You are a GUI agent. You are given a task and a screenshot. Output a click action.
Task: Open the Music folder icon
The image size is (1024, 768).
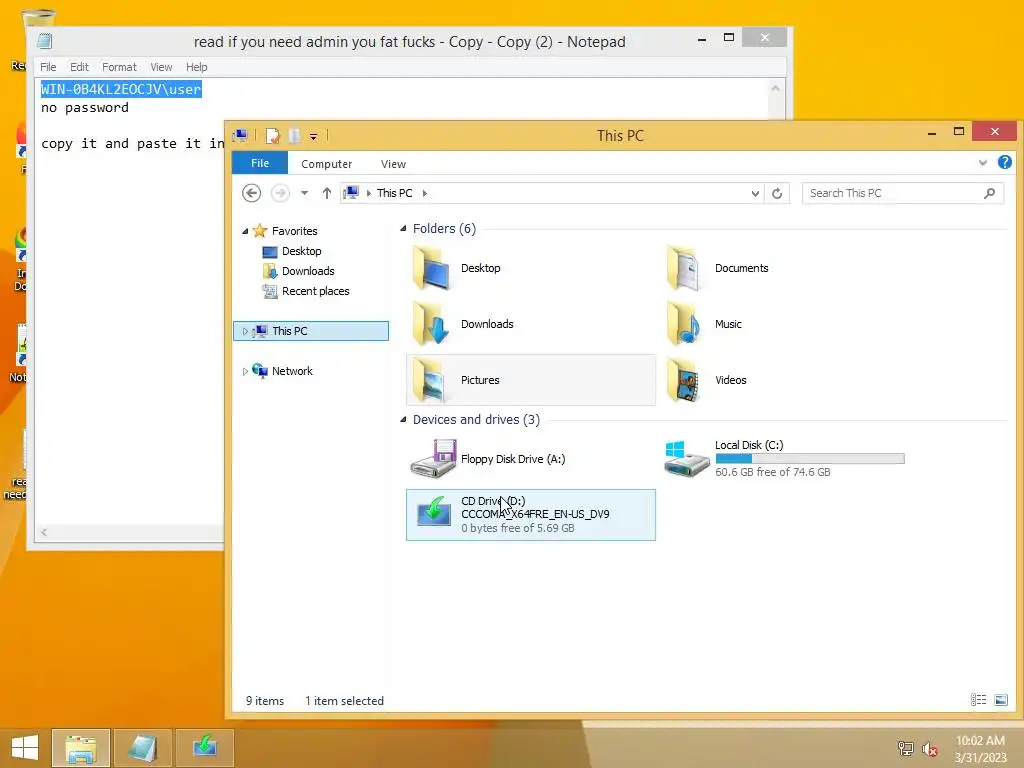(684, 324)
